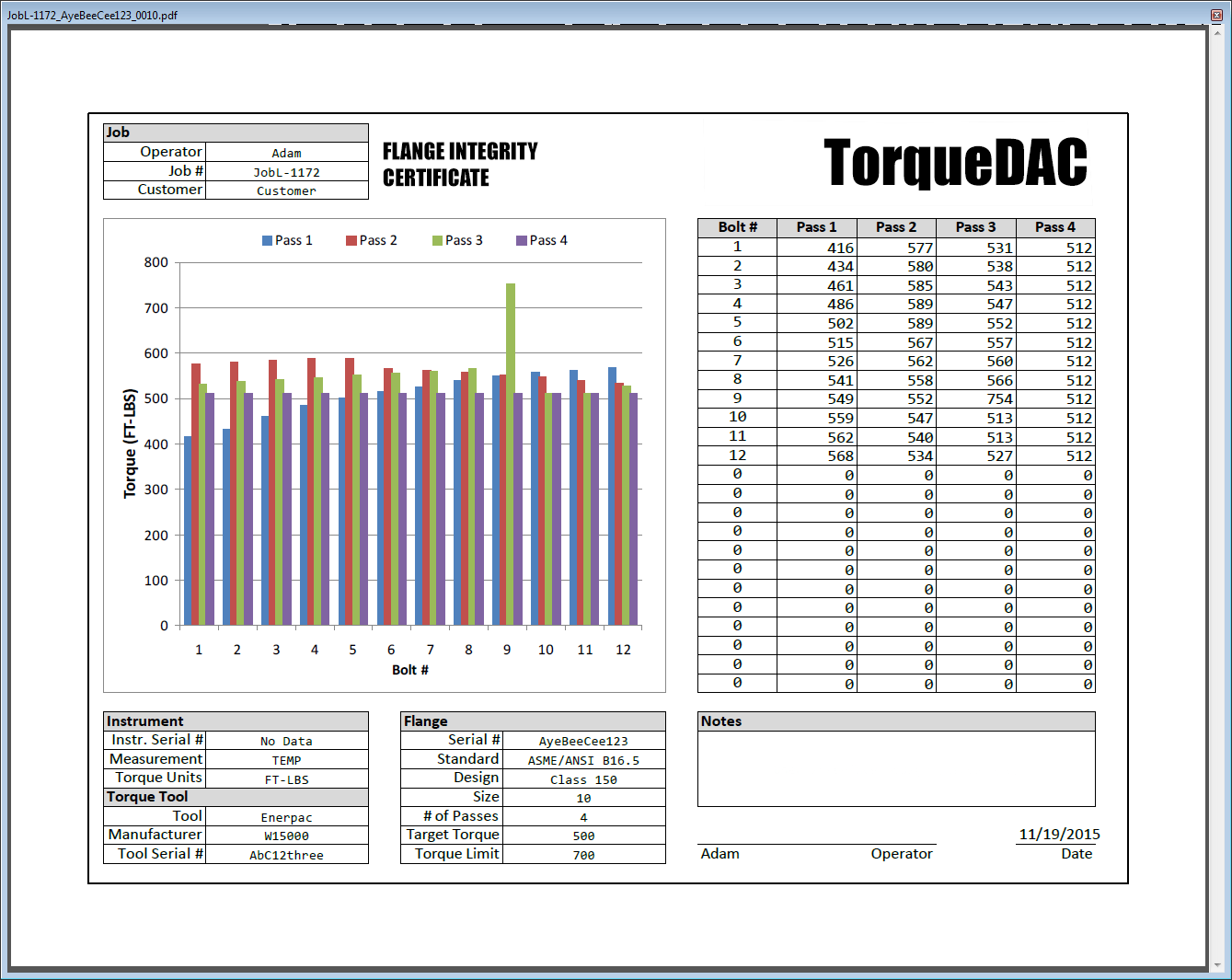Click the Job # value JobL-1172
This screenshot has height=980, width=1232.
point(286,172)
